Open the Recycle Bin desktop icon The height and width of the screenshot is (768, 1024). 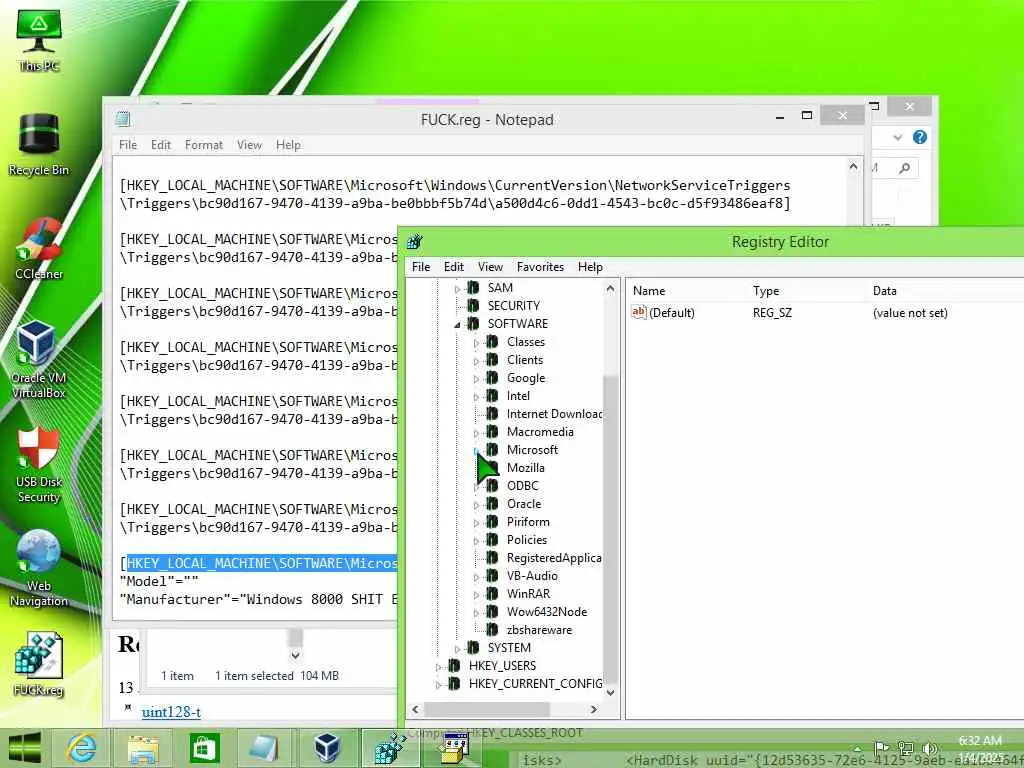[39, 145]
